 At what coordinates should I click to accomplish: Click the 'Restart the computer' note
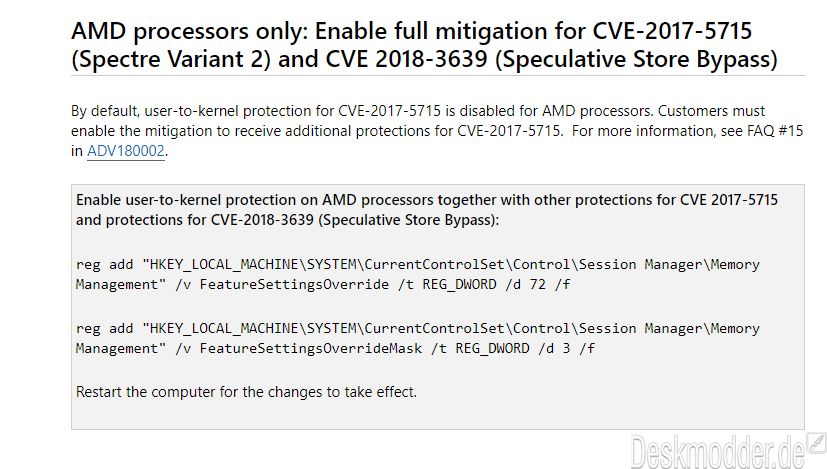pyautogui.click(x=246, y=392)
